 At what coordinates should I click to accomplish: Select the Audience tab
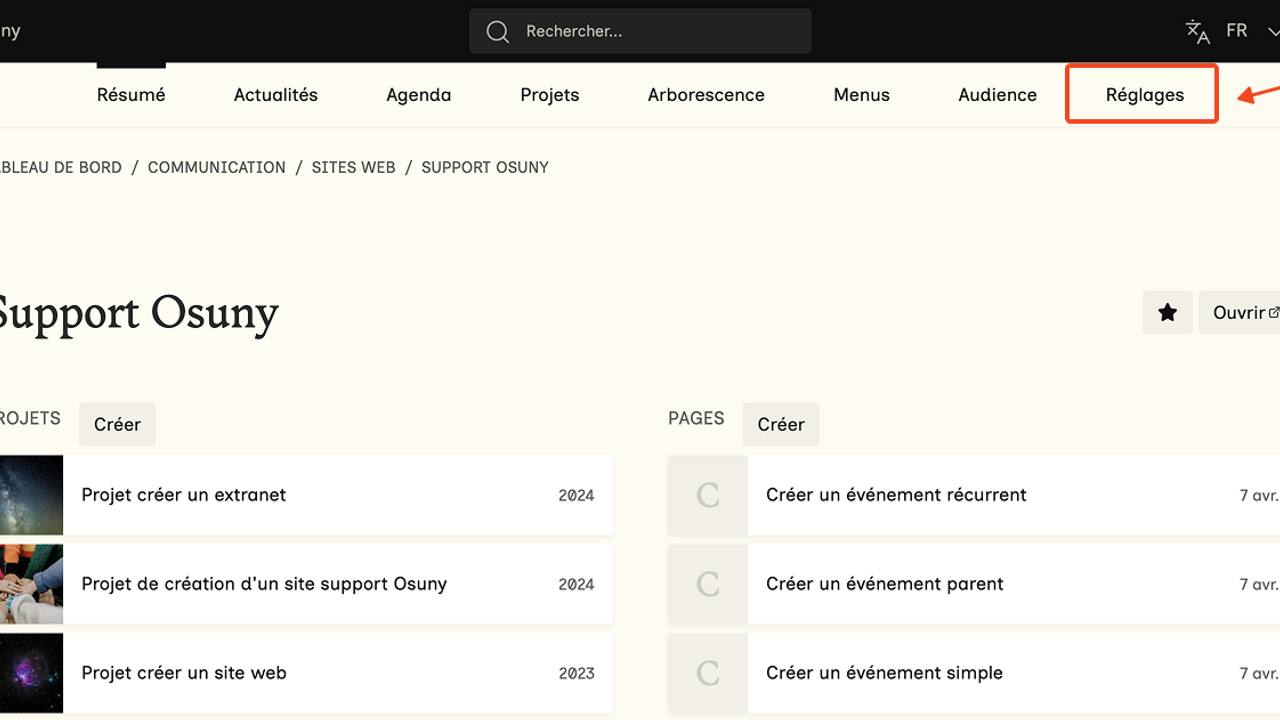(x=997, y=95)
